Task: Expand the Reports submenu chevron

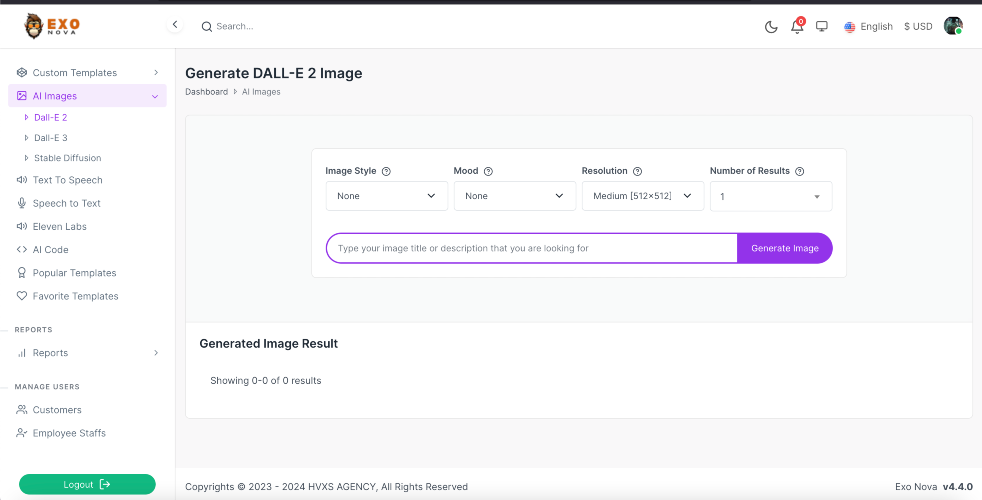Action: pos(156,353)
